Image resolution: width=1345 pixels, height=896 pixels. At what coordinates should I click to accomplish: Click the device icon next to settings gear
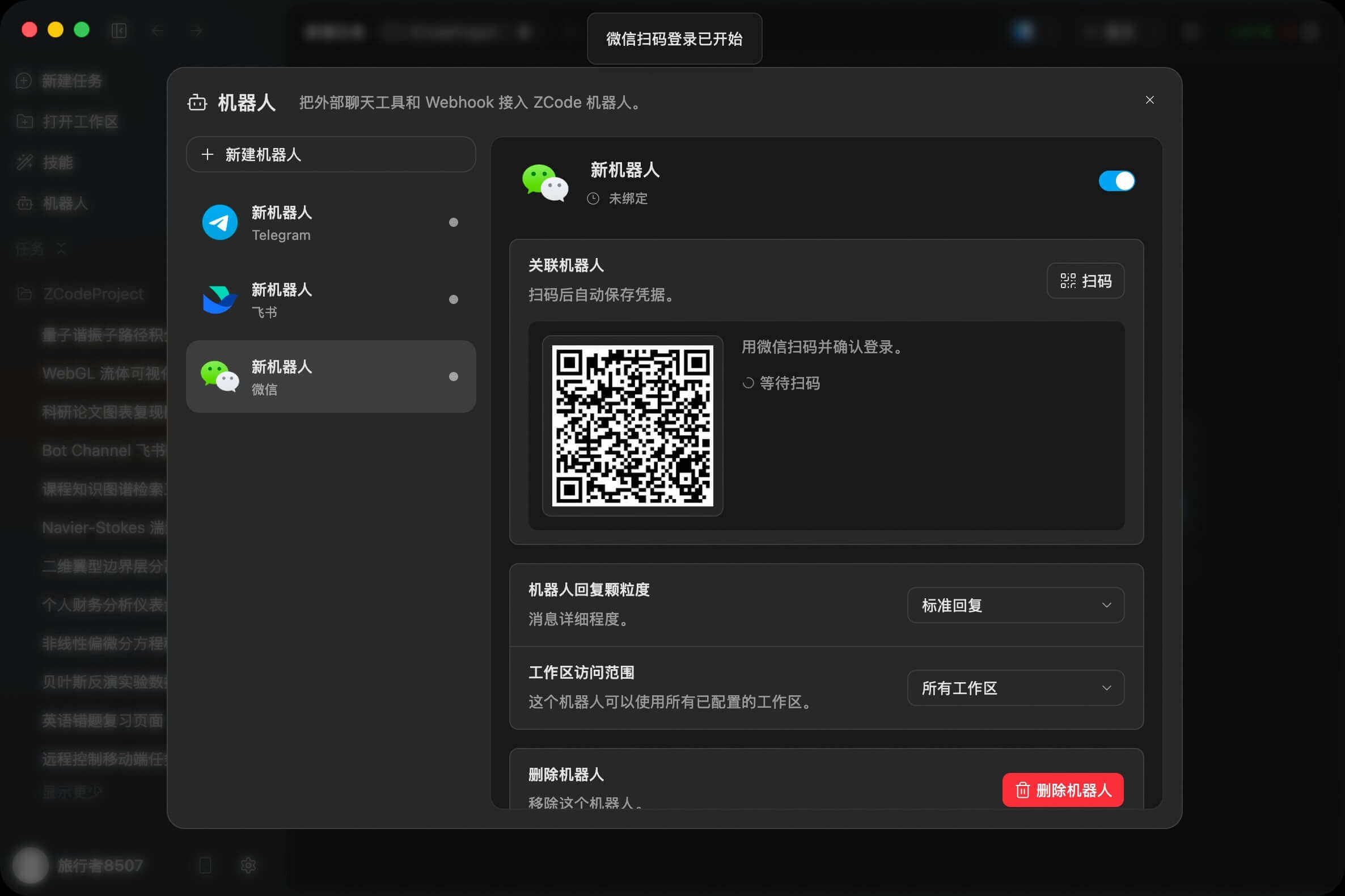[x=205, y=865]
